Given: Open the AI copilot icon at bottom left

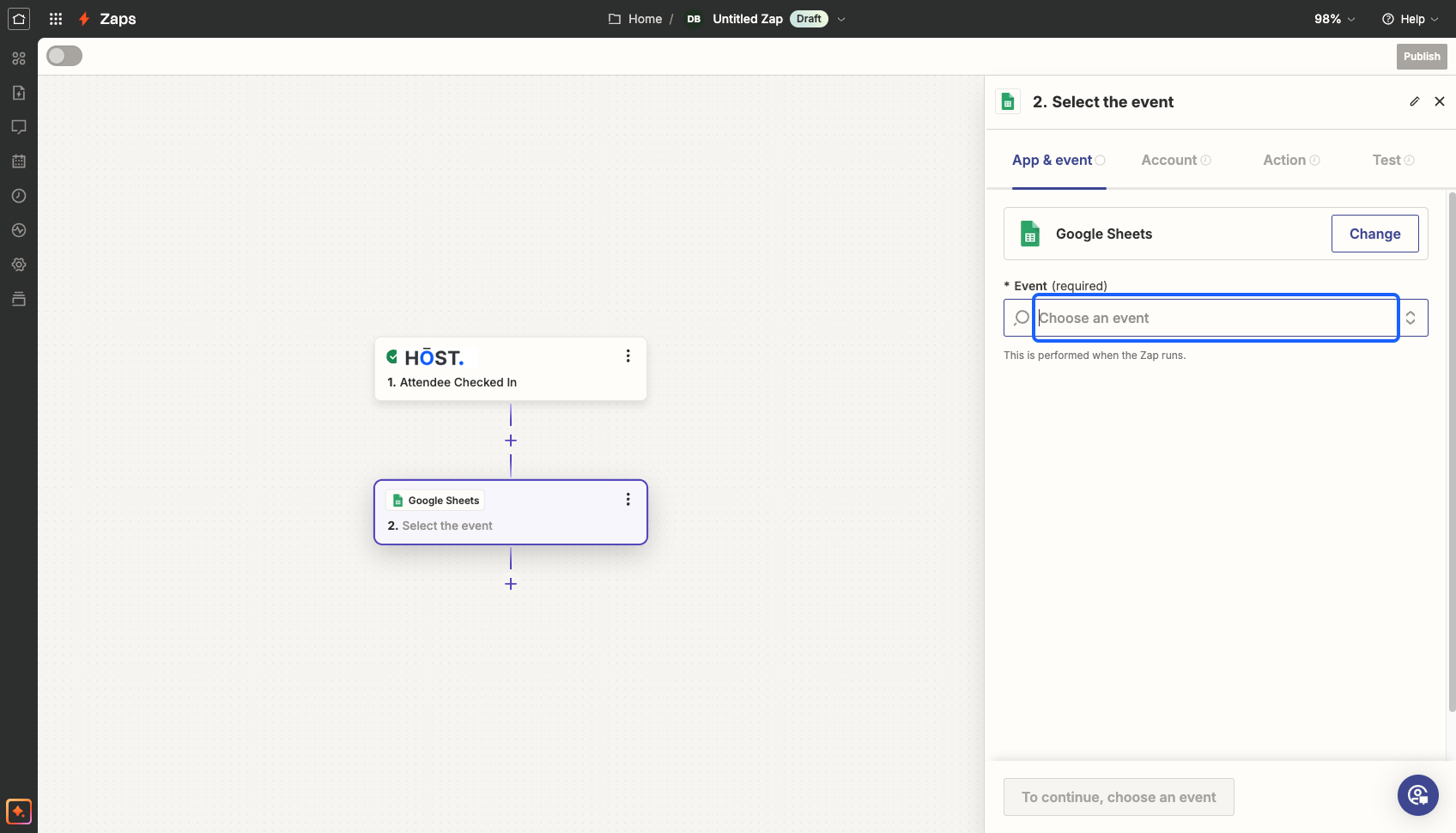Looking at the screenshot, I should (19, 812).
